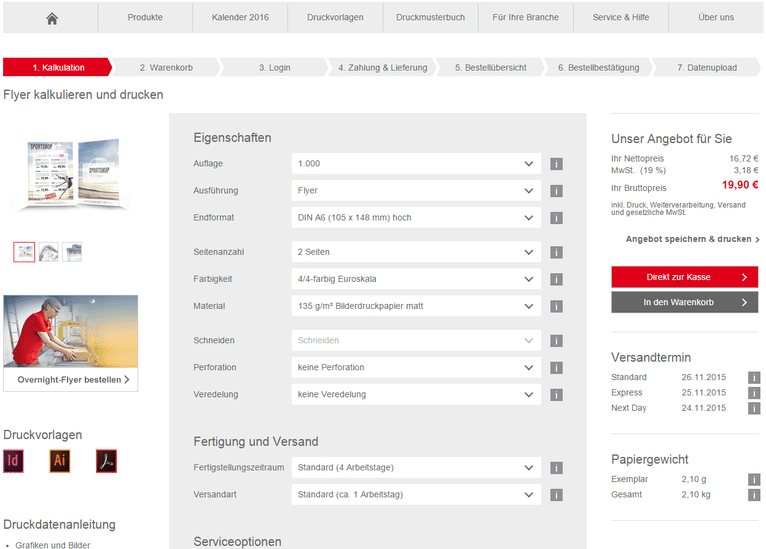Click the home icon in navigation bar

pos(52,18)
